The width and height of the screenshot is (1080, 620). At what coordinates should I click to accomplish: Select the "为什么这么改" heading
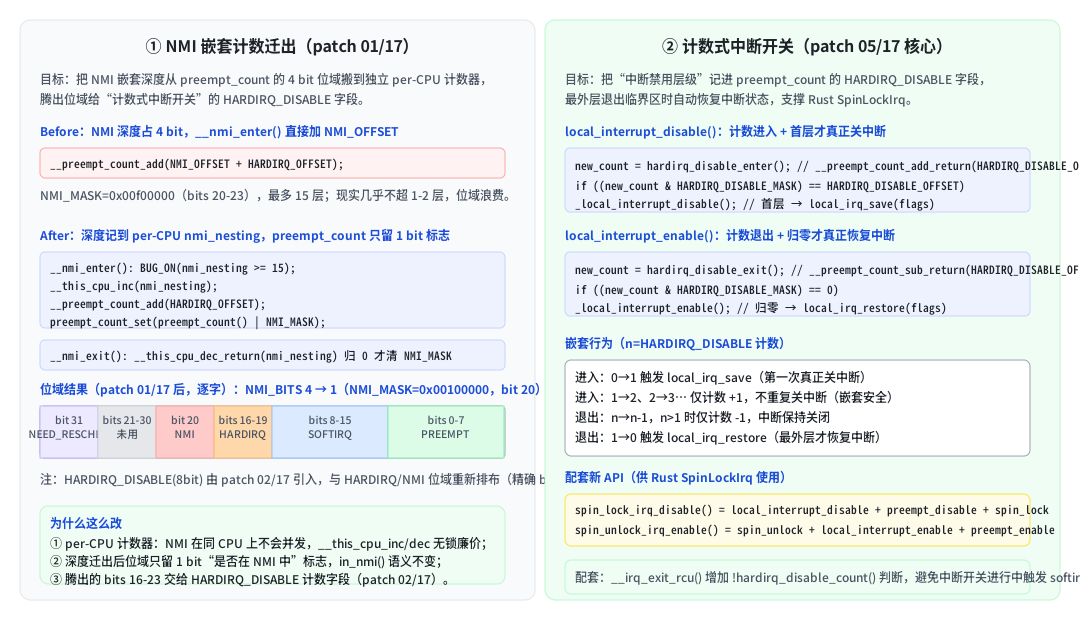pyautogui.click(x=86, y=523)
